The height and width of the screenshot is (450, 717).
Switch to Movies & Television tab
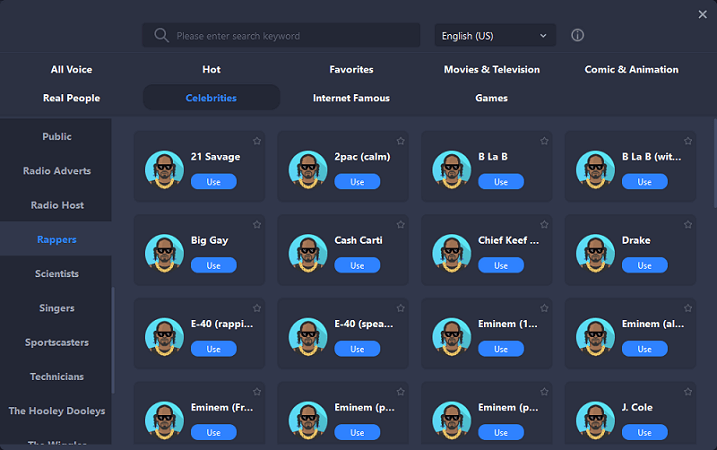492,70
